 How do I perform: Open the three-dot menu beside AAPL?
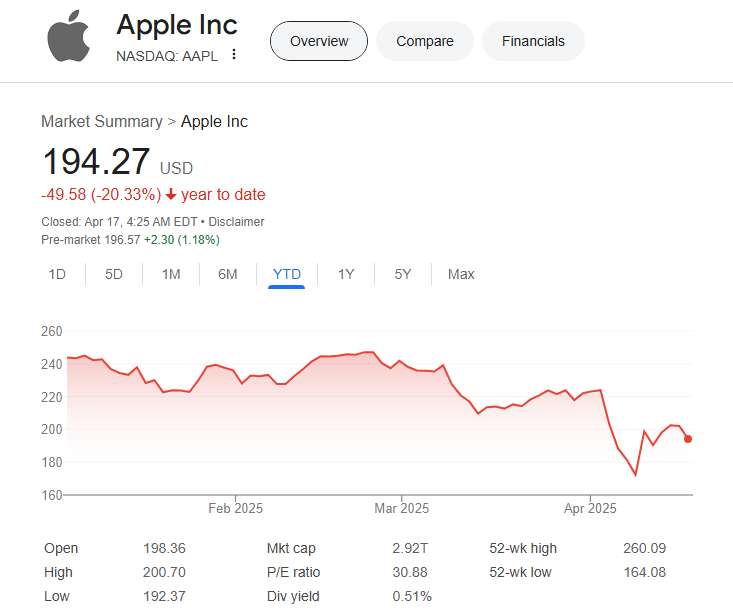(234, 54)
